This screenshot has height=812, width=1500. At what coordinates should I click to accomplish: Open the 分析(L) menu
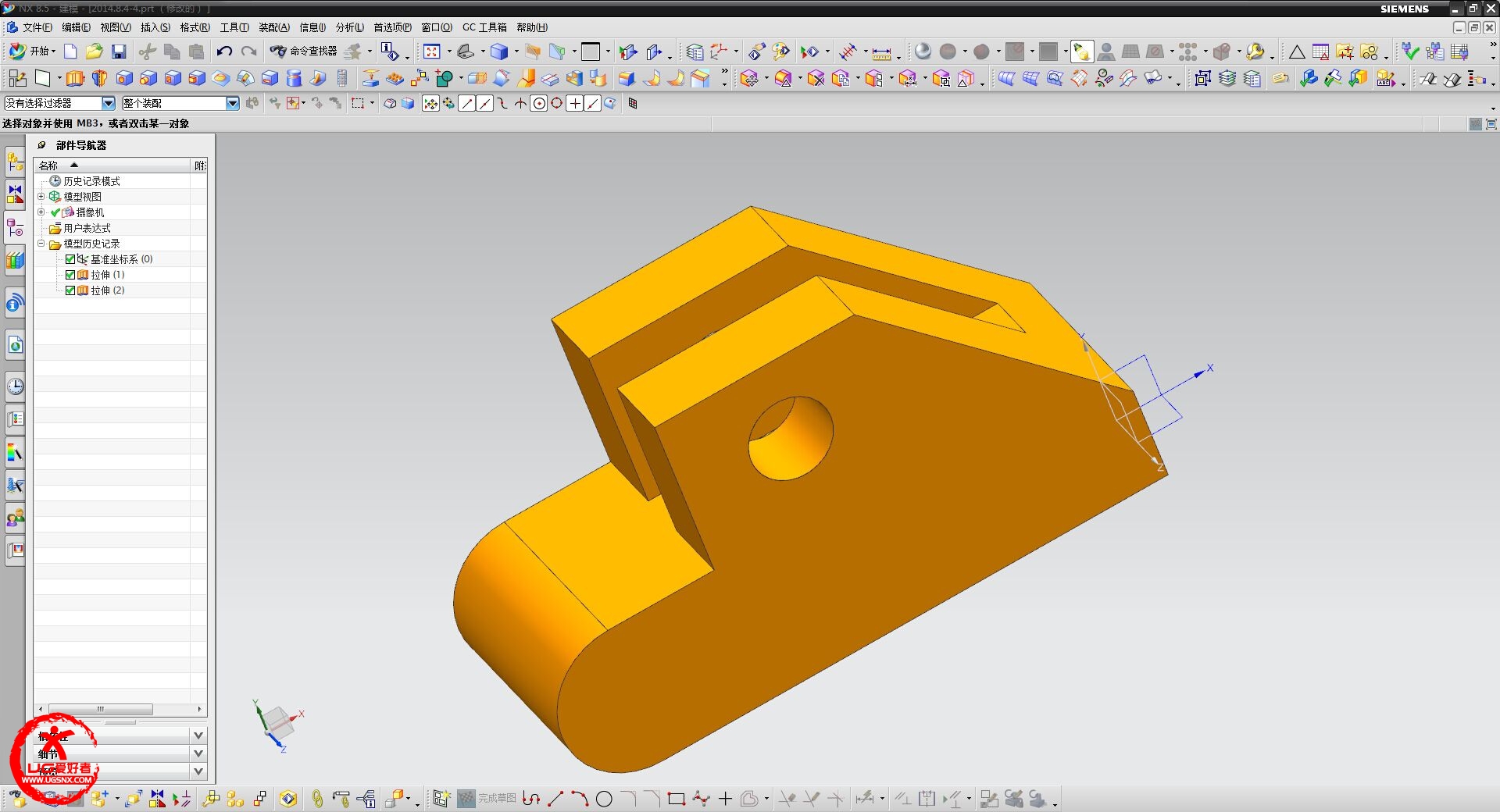[x=350, y=27]
